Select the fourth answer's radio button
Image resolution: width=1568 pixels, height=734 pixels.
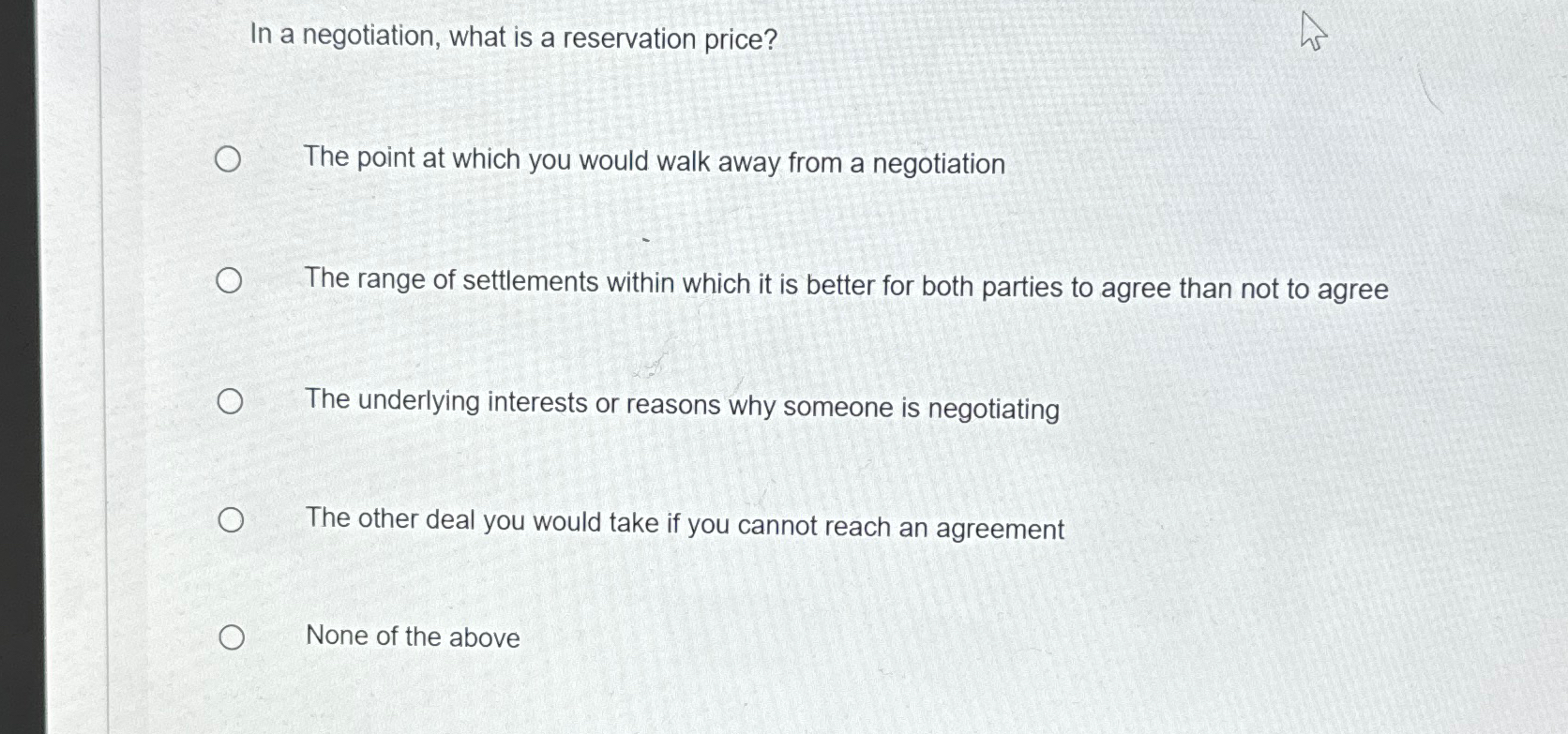(x=232, y=521)
